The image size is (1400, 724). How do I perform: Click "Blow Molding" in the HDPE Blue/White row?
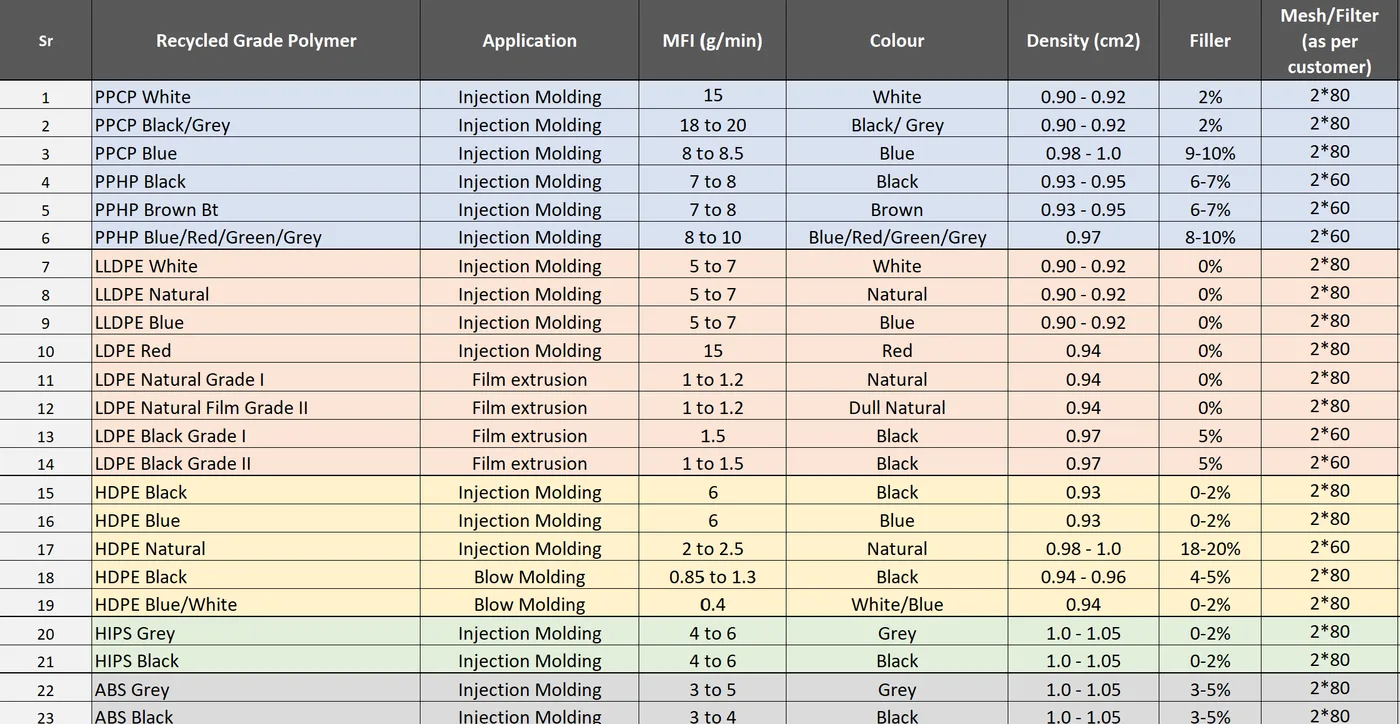529,604
